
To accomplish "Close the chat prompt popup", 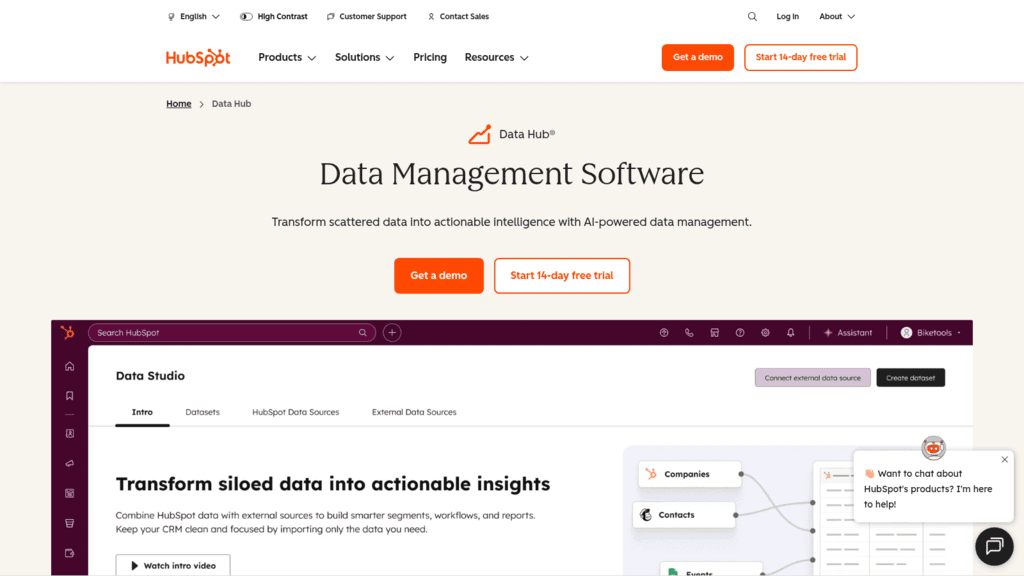I will pyautogui.click(x=1004, y=460).
